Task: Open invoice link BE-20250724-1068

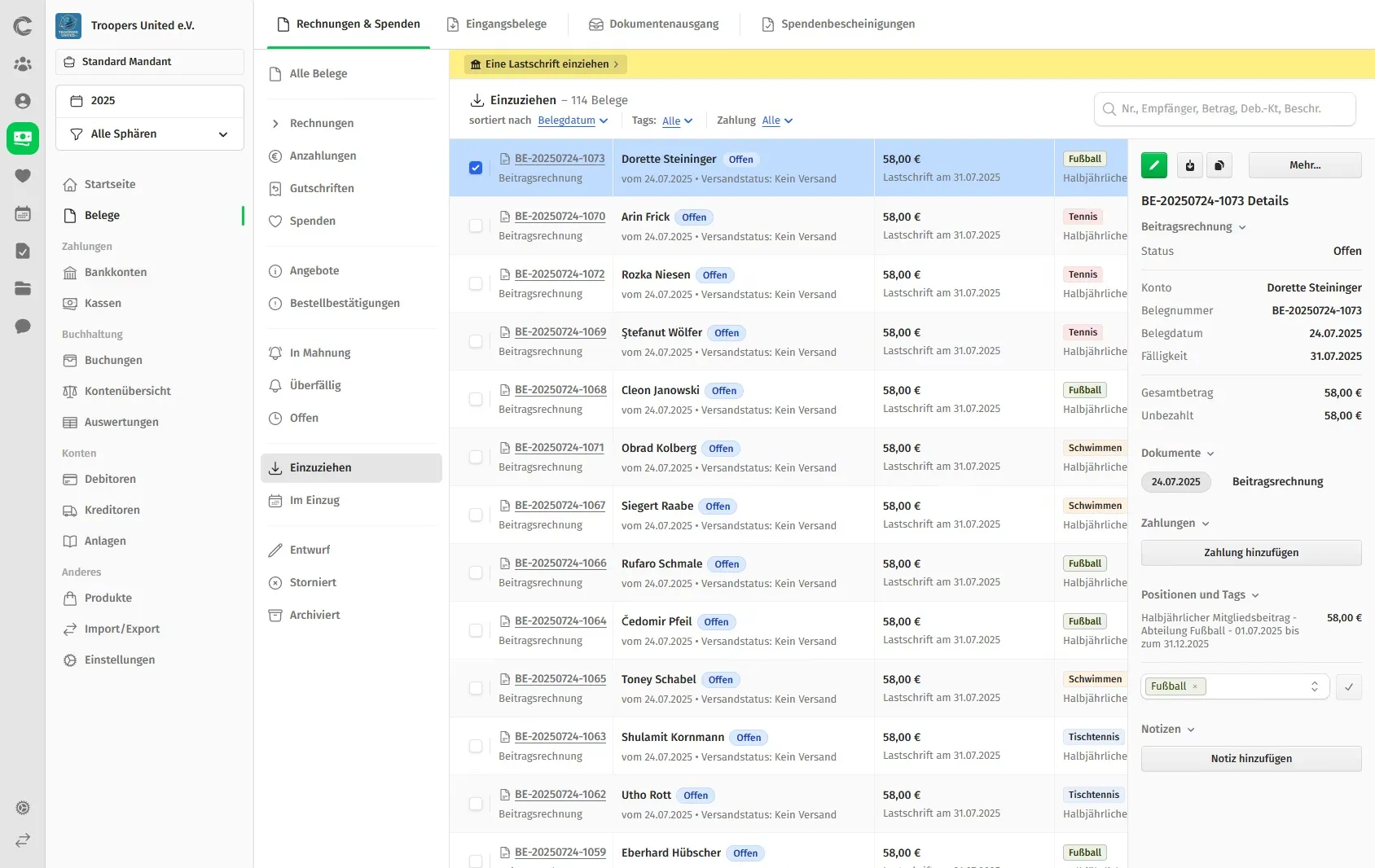Action: point(560,390)
